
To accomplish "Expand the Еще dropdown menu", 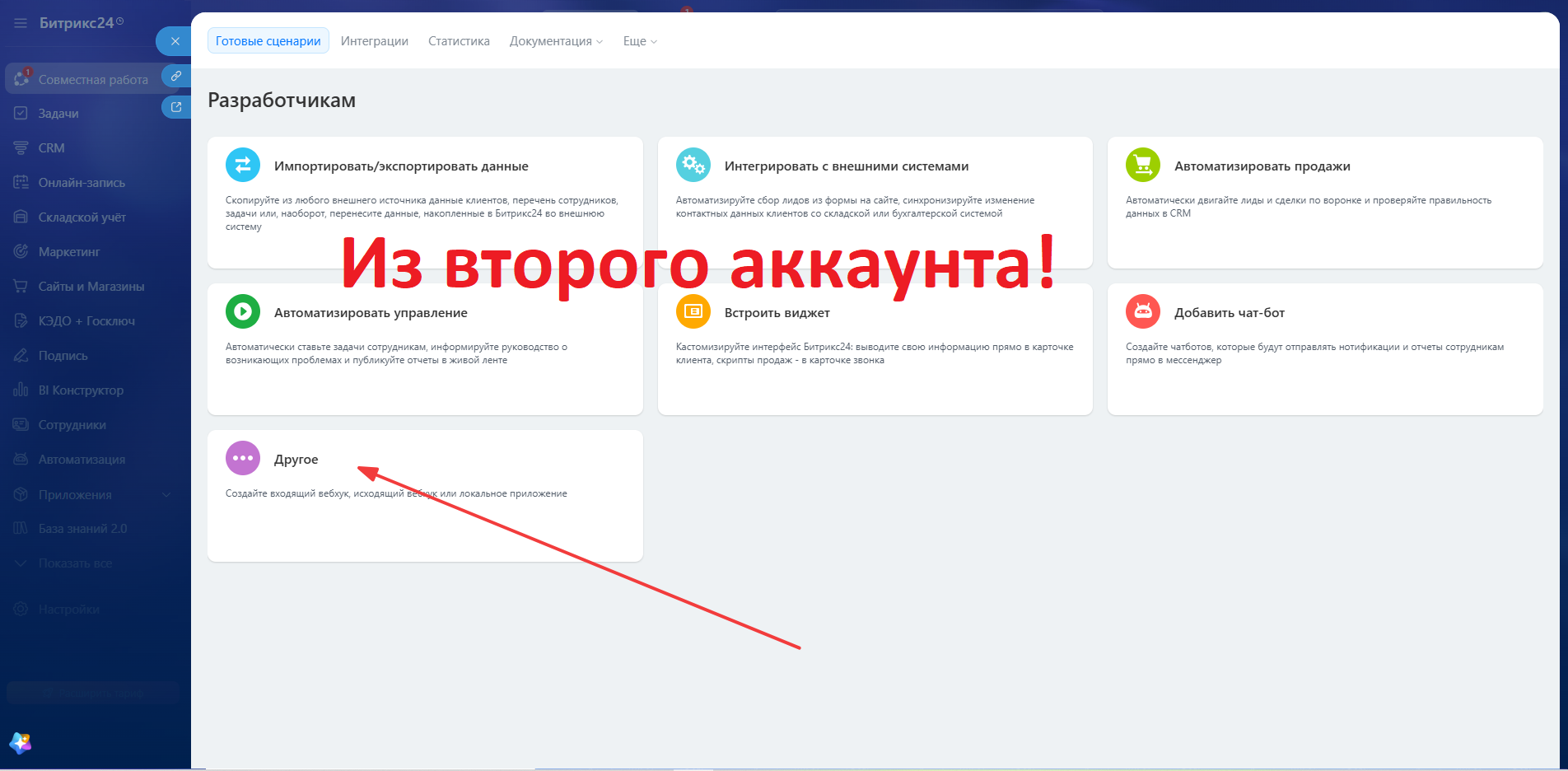I will [x=640, y=41].
